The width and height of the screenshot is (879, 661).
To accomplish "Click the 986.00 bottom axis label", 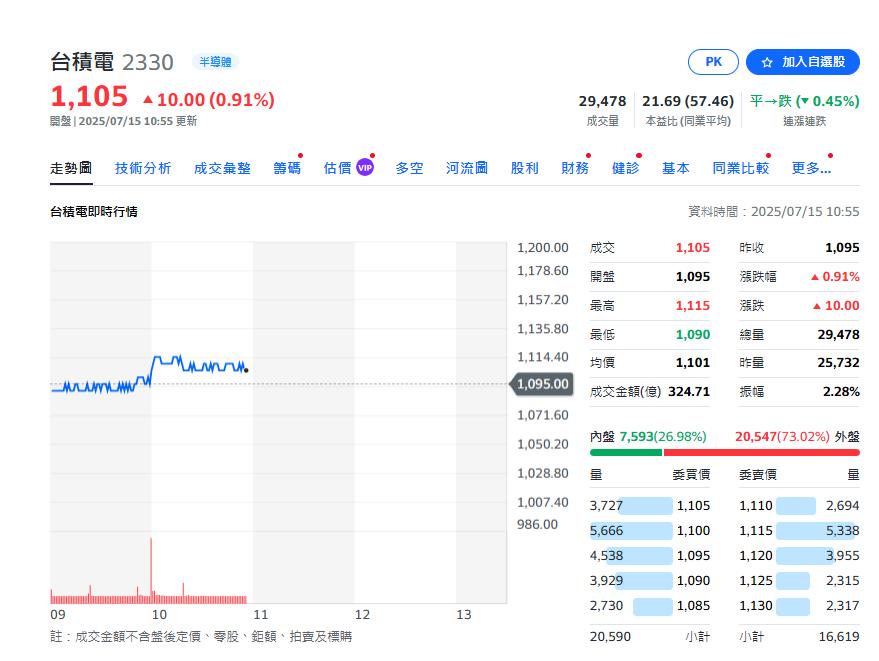I will [537, 524].
